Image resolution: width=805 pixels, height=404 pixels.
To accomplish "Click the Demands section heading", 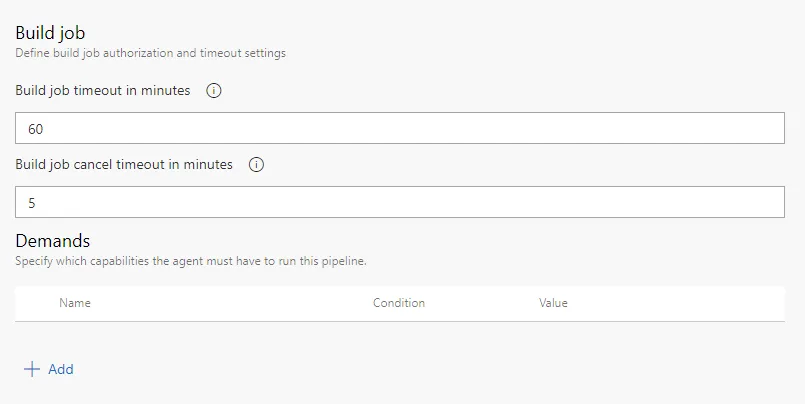I will (x=53, y=241).
